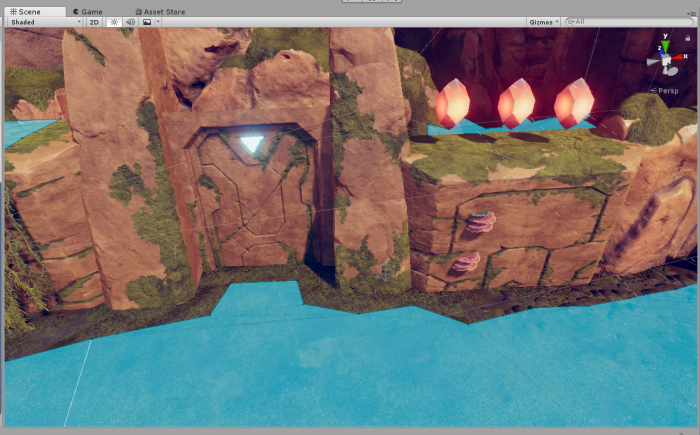Select the Scene tab
Image resolution: width=700 pixels, height=435 pixels.
click(30, 11)
